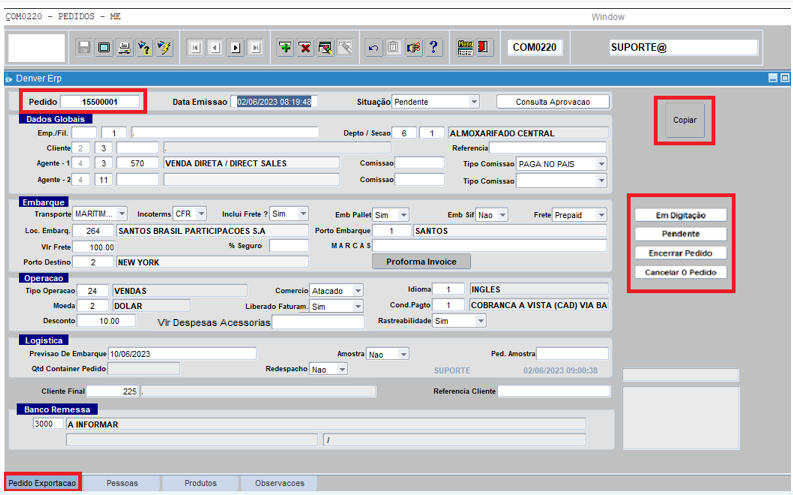Click the Previsao De Embarque field
Screen dimensions: 793x495
click(x=182, y=354)
